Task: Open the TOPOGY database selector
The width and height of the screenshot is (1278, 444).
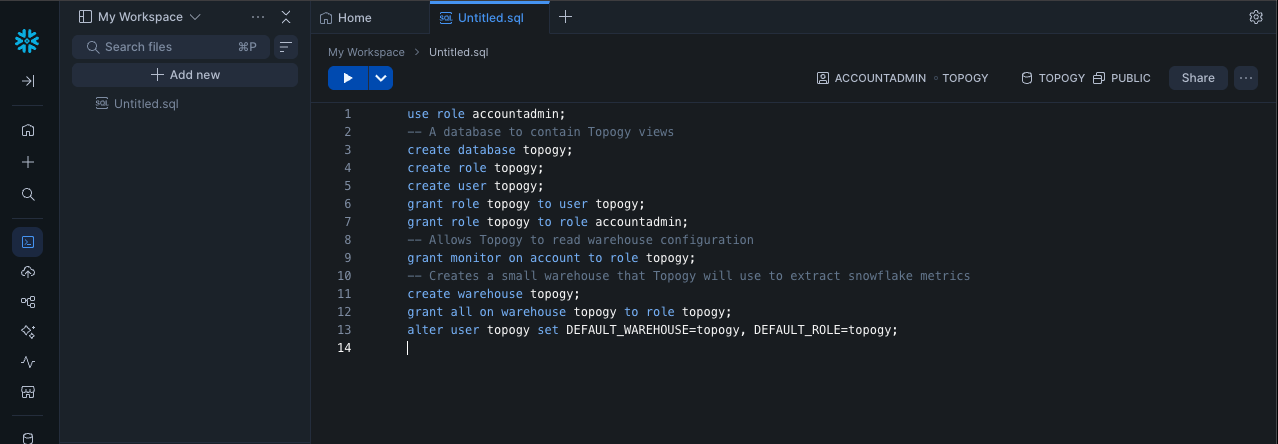Action: pyautogui.click(x=1052, y=78)
